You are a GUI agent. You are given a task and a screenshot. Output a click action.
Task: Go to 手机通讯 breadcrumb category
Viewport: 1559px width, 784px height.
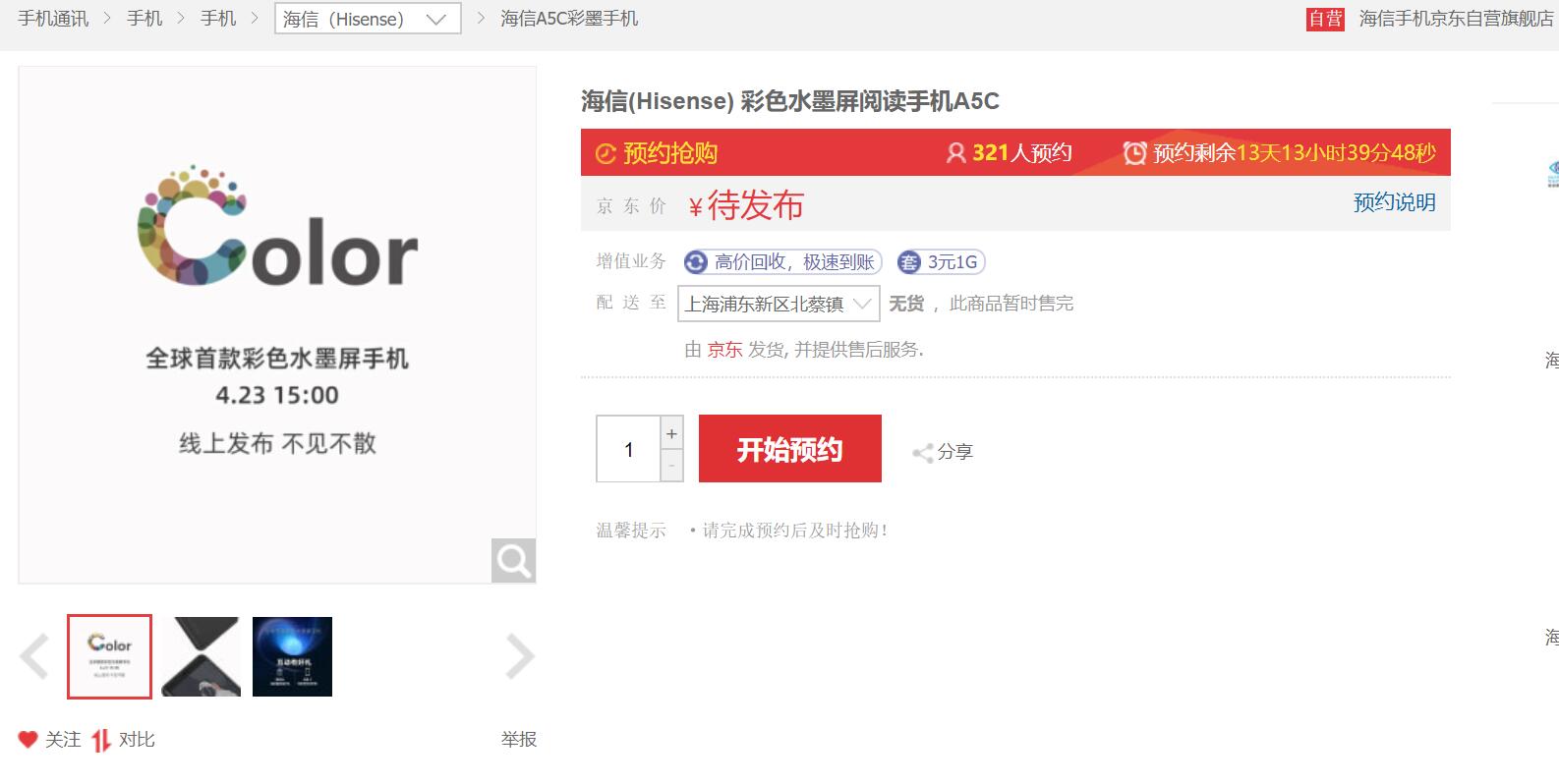point(53,19)
